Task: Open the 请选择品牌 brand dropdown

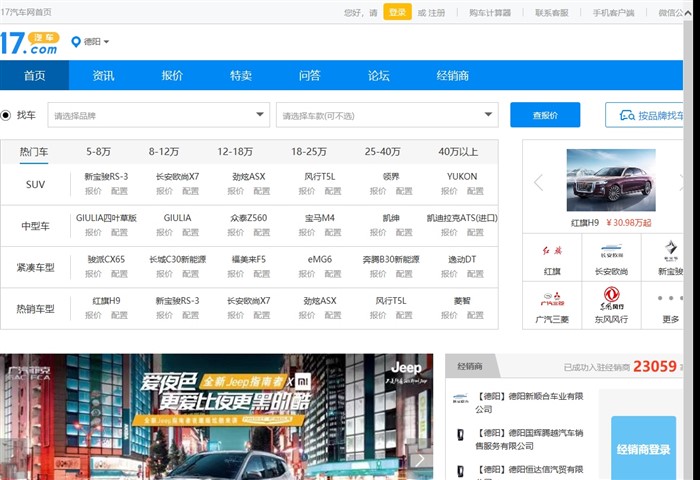Action: pos(158,115)
